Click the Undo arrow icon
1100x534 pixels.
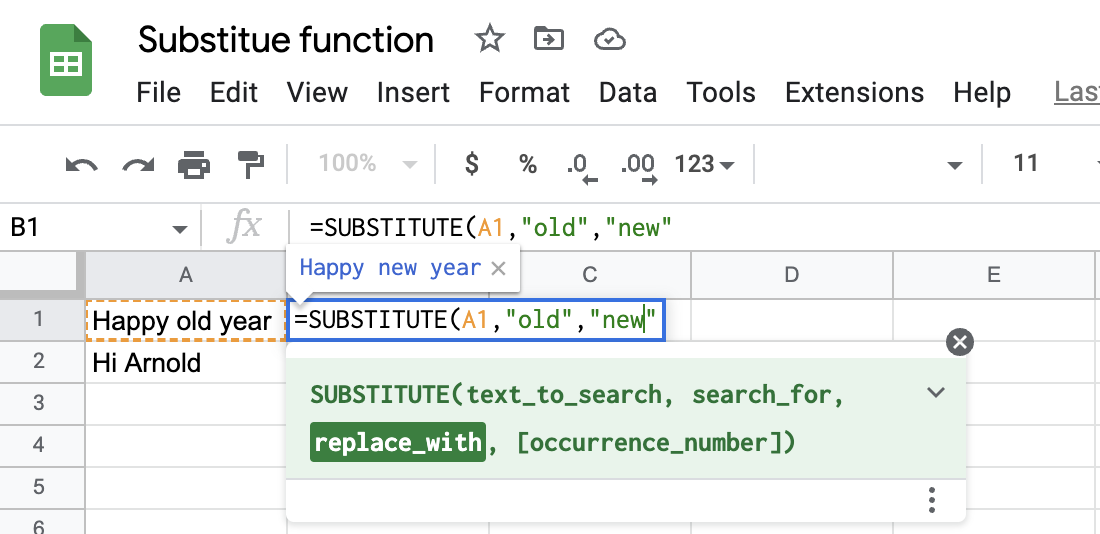tap(81, 164)
